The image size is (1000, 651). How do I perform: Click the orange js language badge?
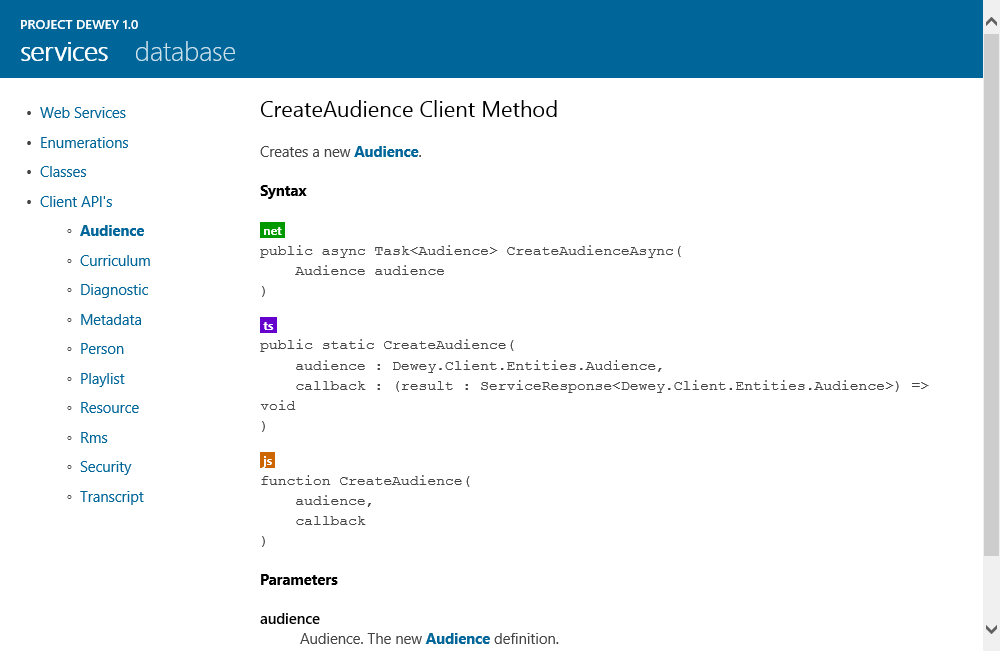click(267, 461)
